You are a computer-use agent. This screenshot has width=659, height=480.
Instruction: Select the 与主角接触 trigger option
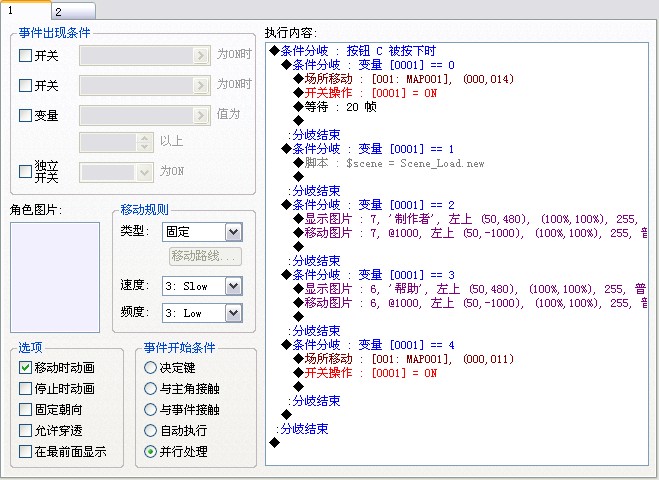(x=150, y=388)
